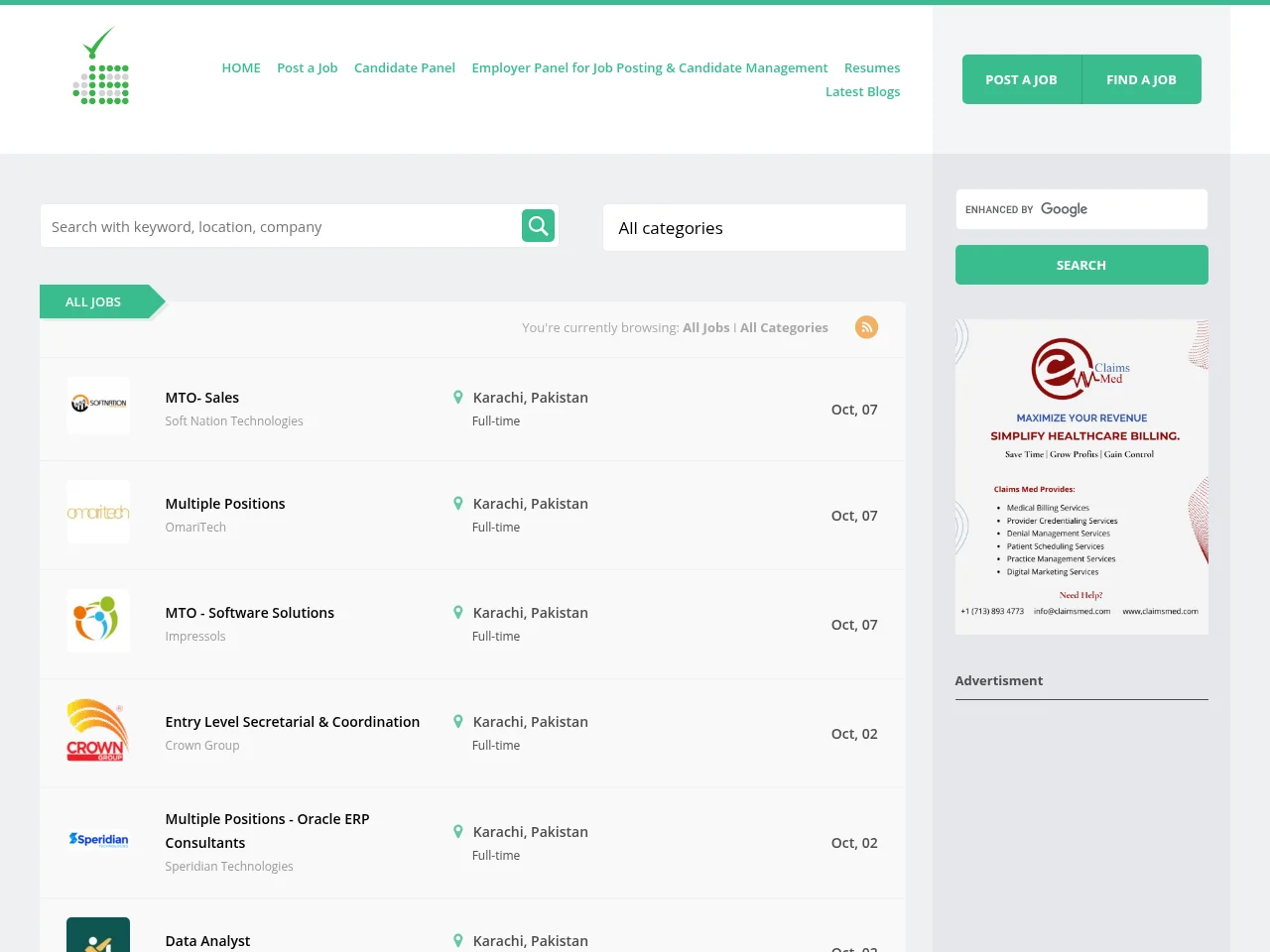Click the Speridian Technologies company name text

[229, 867]
